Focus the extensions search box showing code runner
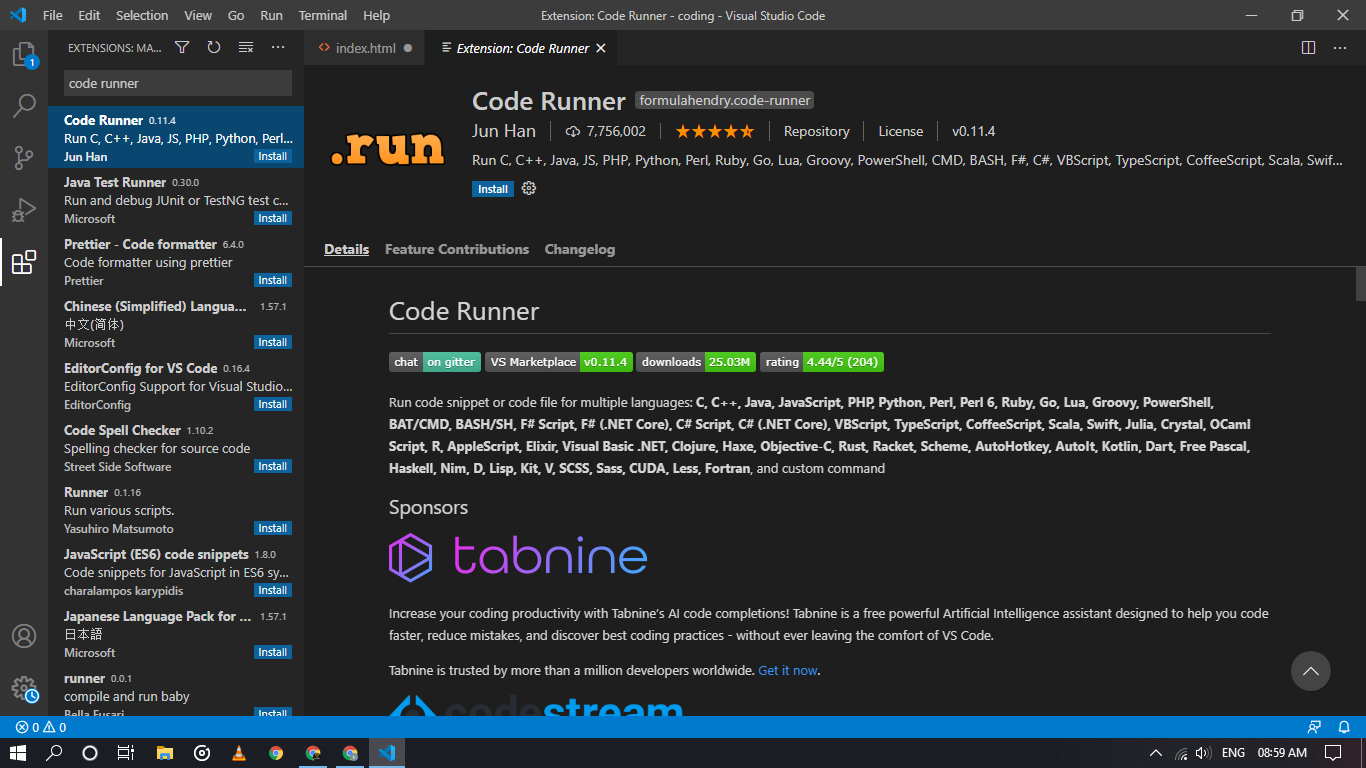The width and height of the screenshot is (1366, 768). [176, 83]
